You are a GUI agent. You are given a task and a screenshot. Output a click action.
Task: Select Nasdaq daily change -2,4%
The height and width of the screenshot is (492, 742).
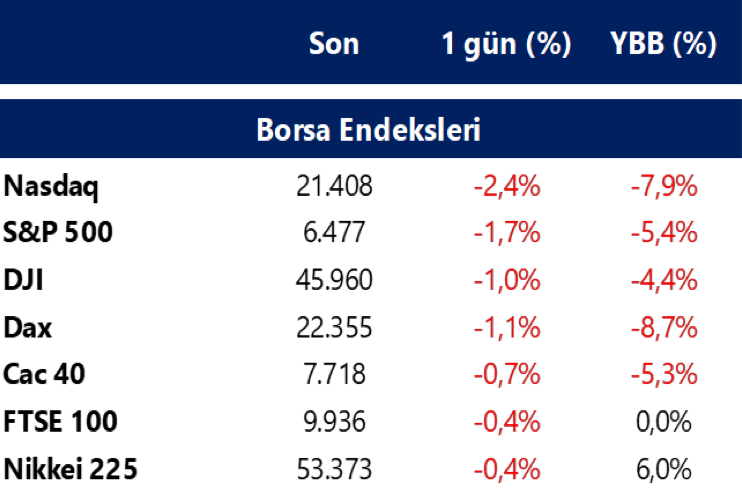[506, 185]
